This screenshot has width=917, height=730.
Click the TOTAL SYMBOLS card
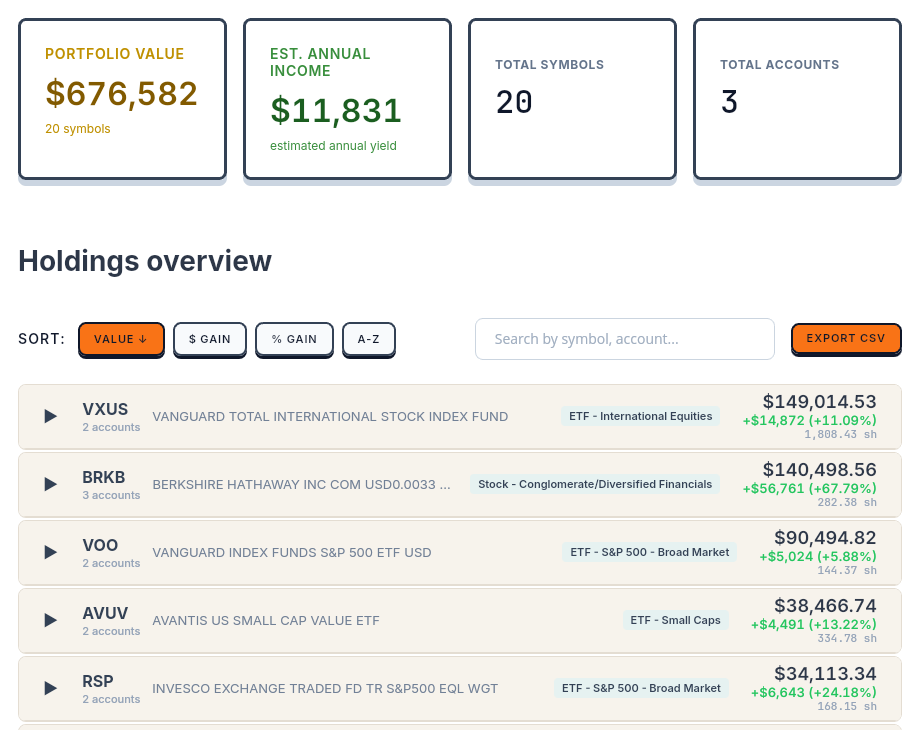point(572,98)
